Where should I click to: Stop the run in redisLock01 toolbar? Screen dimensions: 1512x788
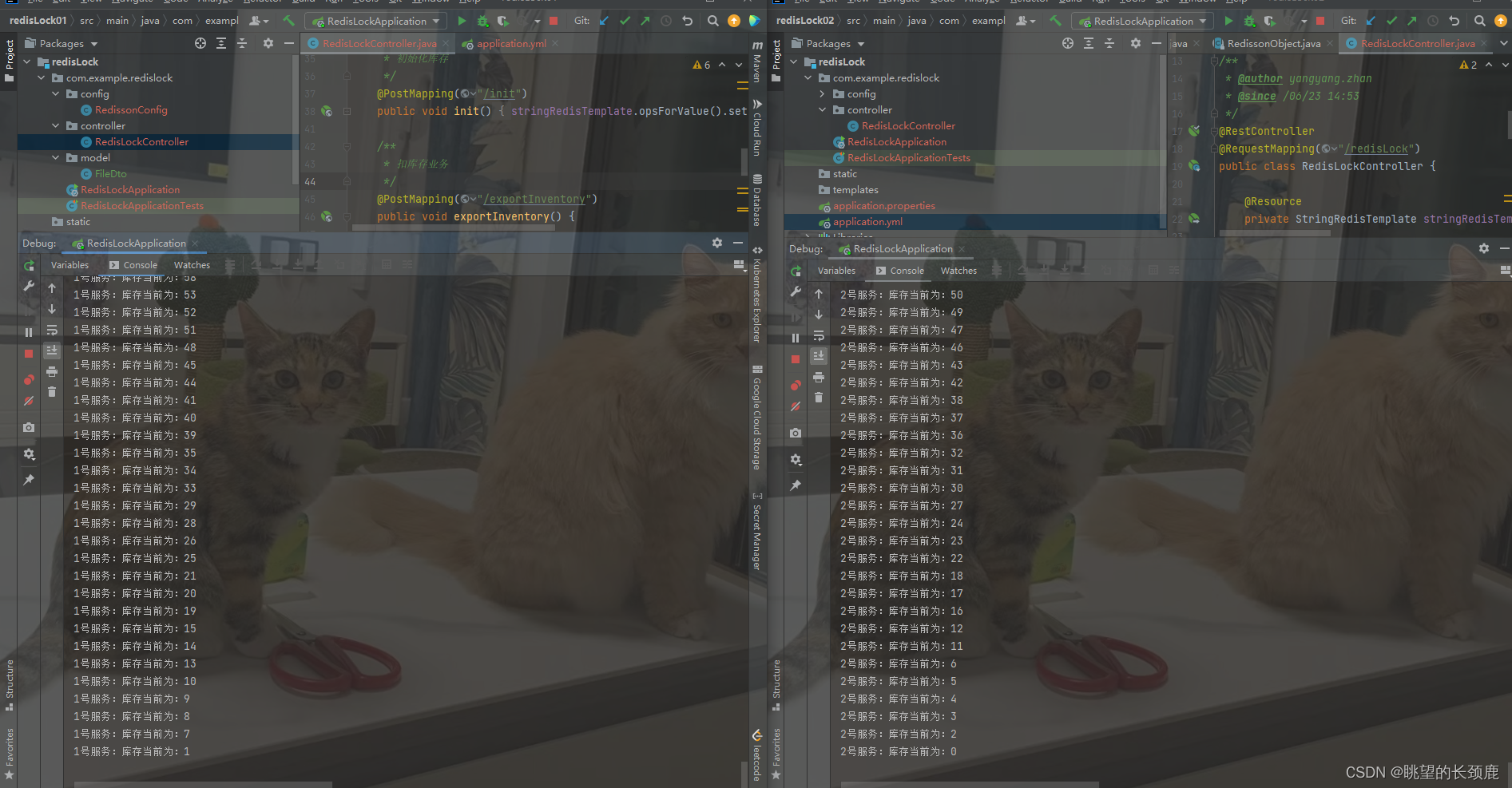553,21
